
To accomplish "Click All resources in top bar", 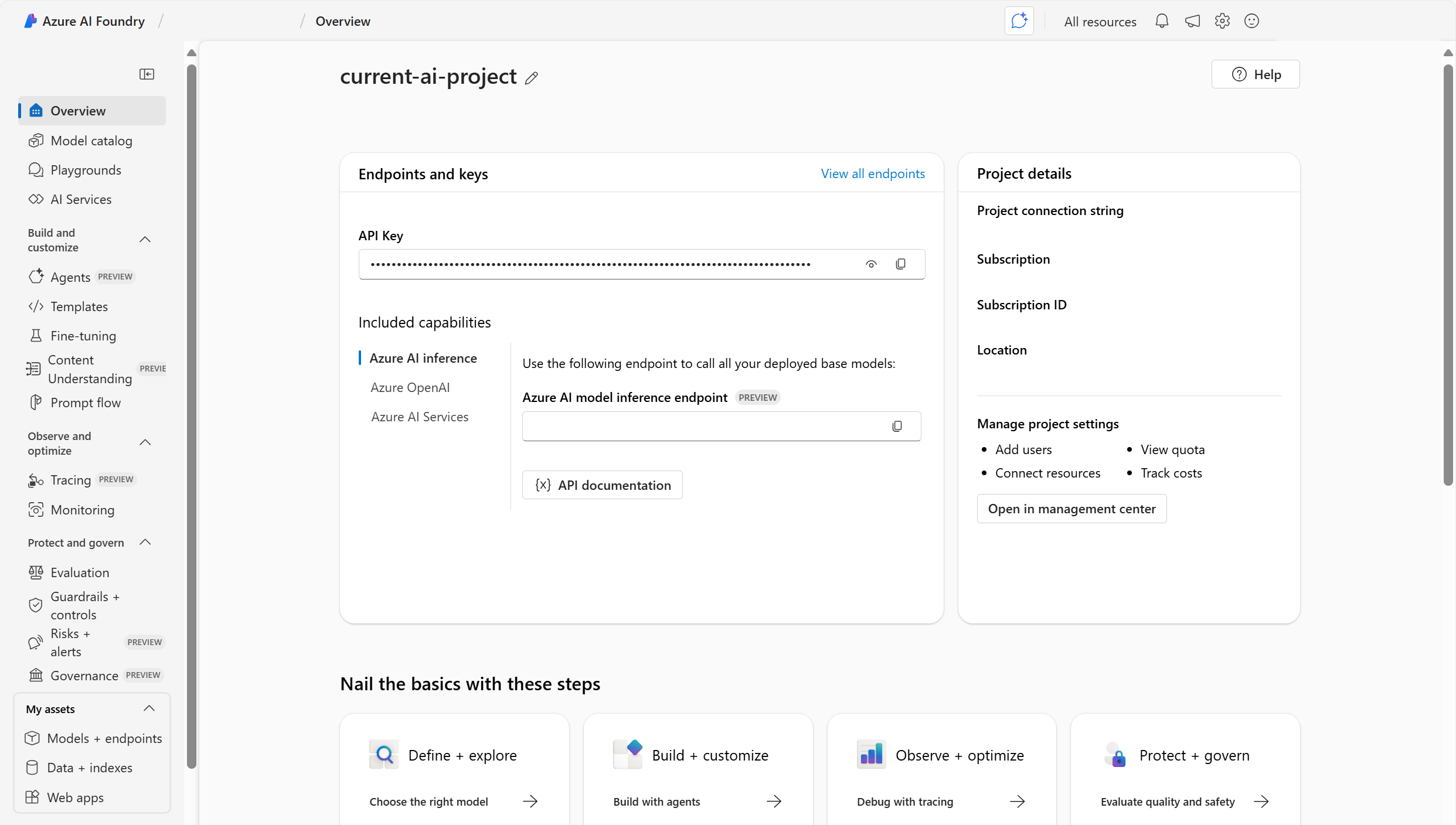I will pyautogui.click(x=1100, y=22).
